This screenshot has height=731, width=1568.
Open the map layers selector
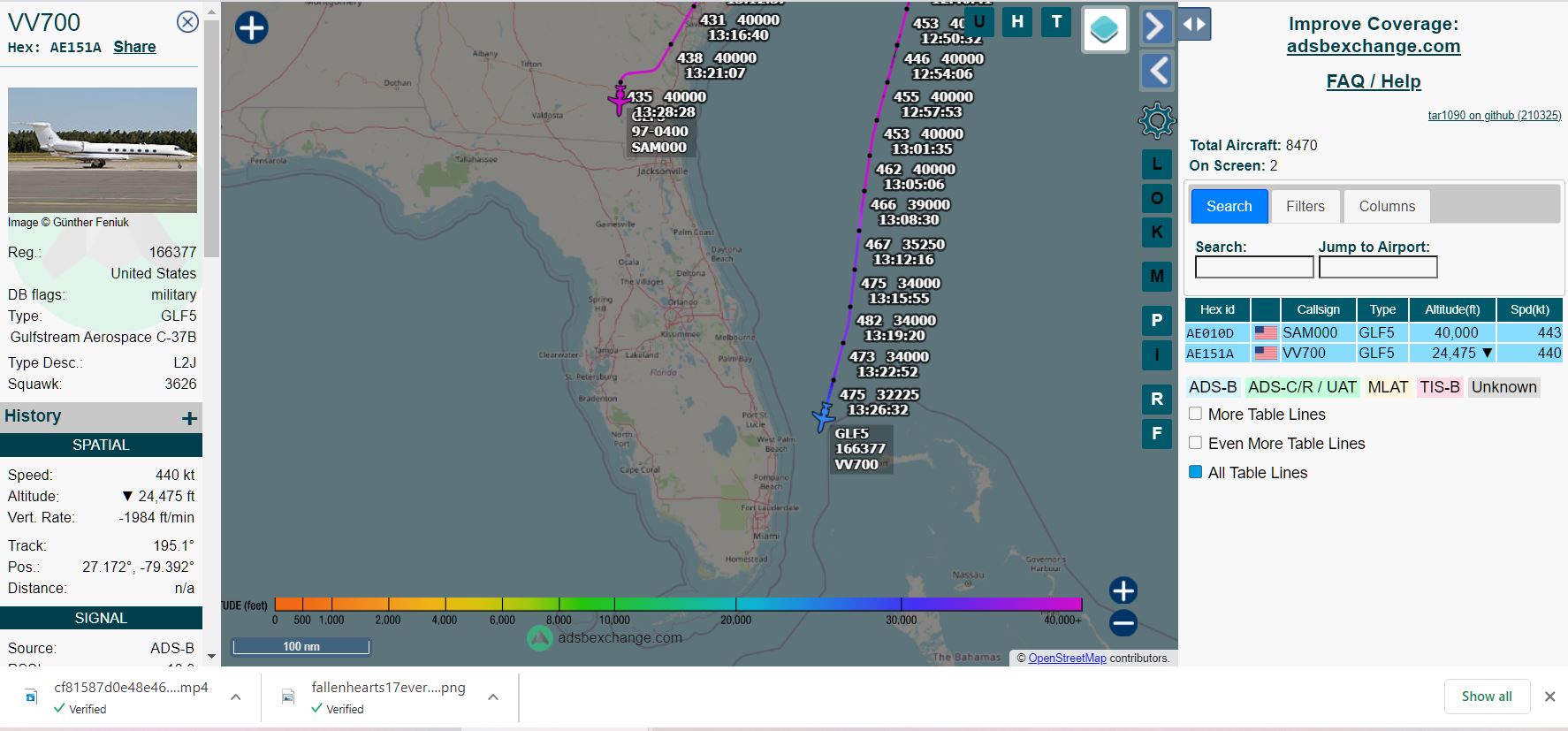(1105, 30)
